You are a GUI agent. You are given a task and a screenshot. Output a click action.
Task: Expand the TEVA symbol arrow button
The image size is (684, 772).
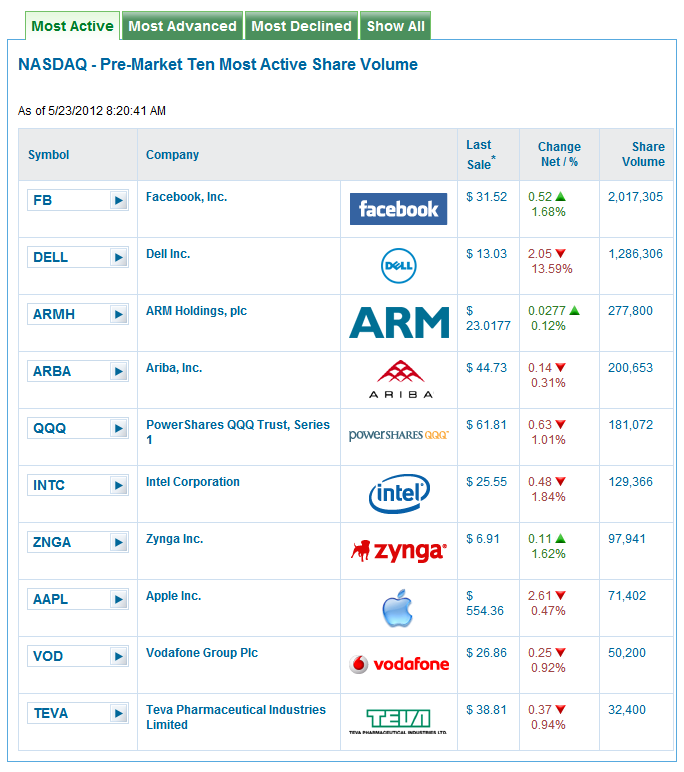point(119,713)
